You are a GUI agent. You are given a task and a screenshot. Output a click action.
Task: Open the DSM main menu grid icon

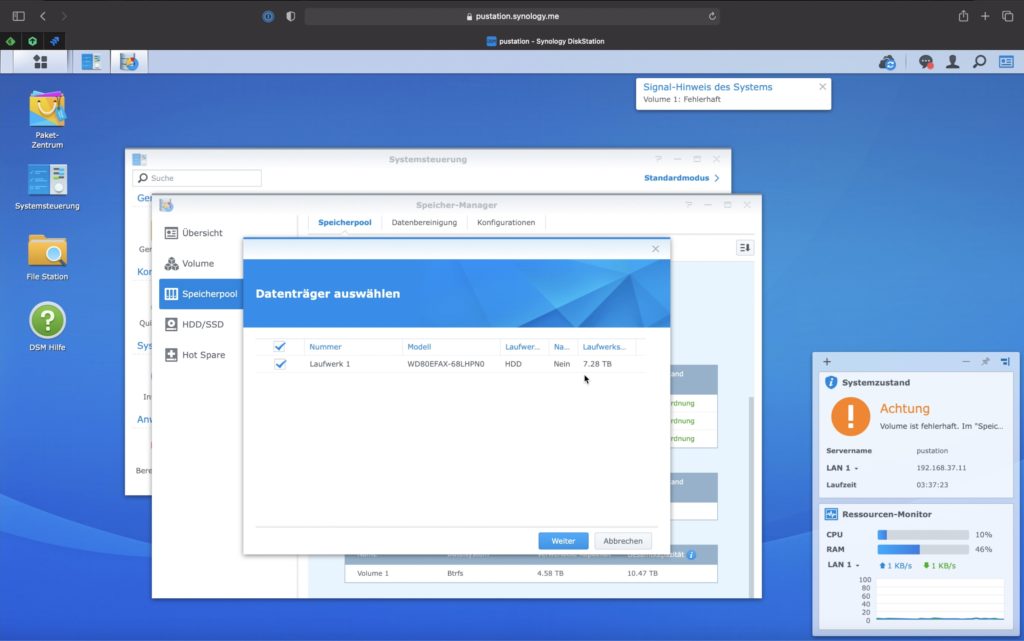point(40,62)
